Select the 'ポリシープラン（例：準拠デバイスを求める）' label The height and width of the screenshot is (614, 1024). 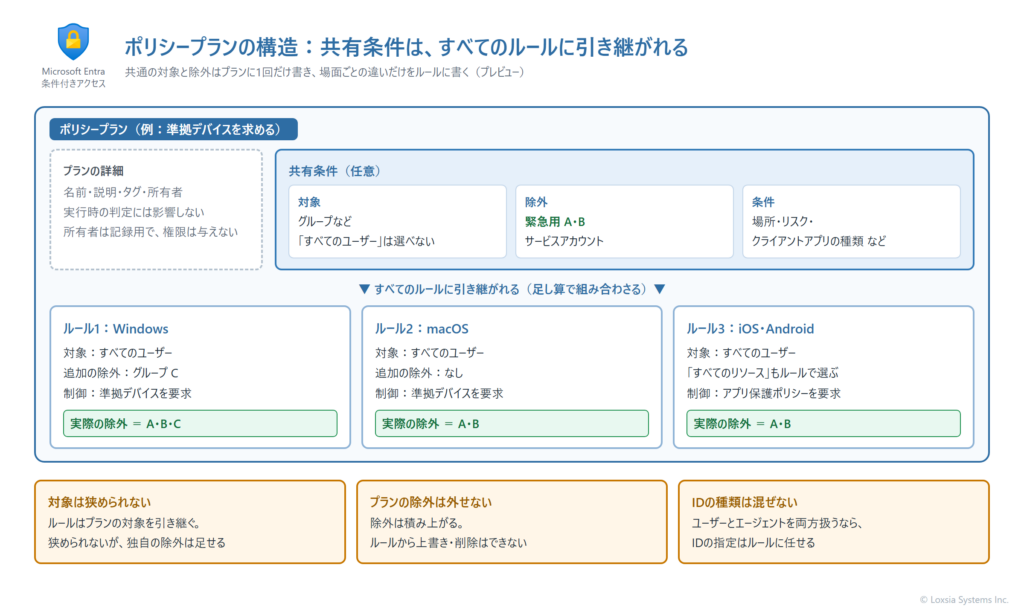coord(174,129)
